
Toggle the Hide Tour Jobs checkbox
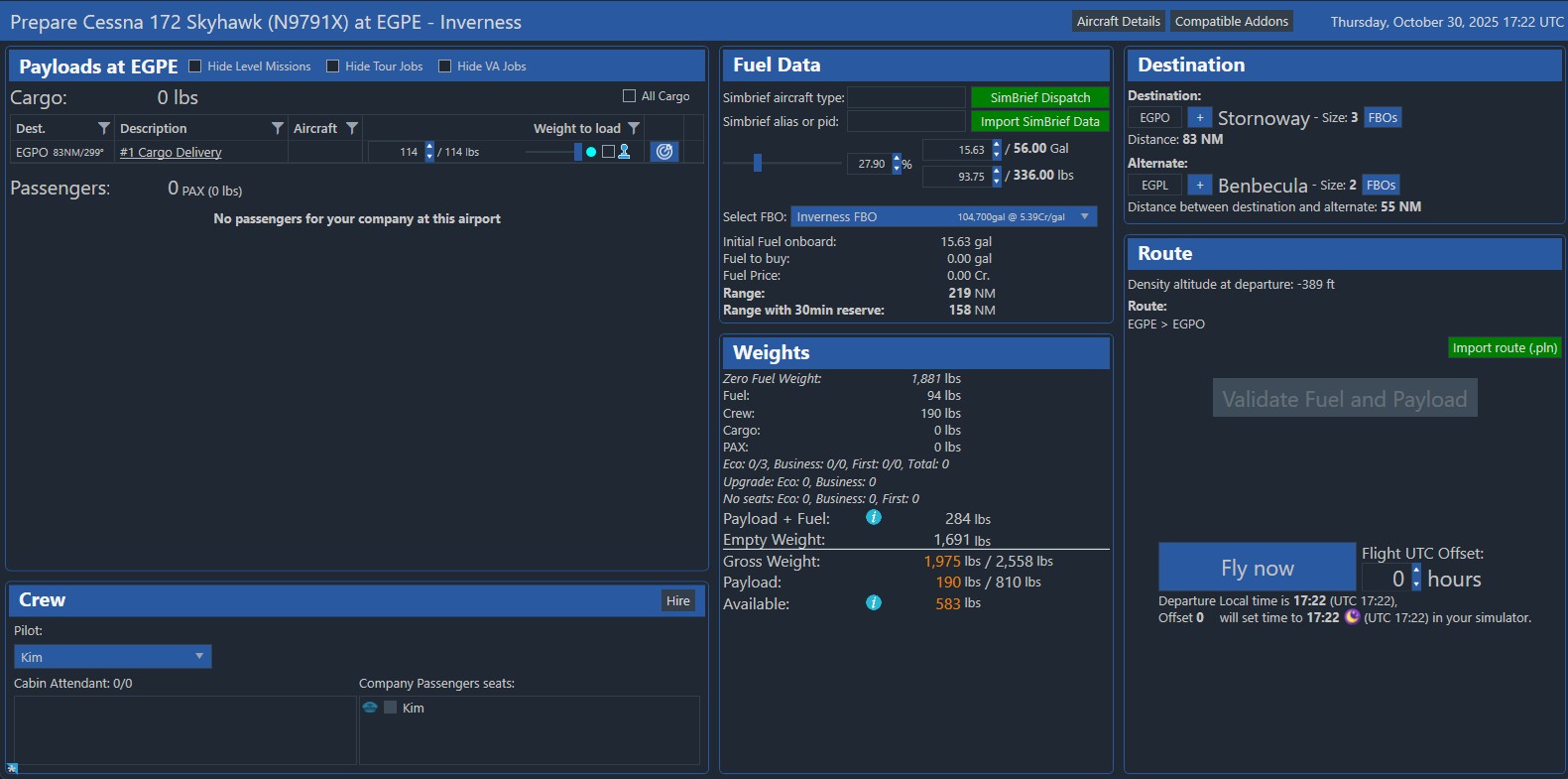333,66
